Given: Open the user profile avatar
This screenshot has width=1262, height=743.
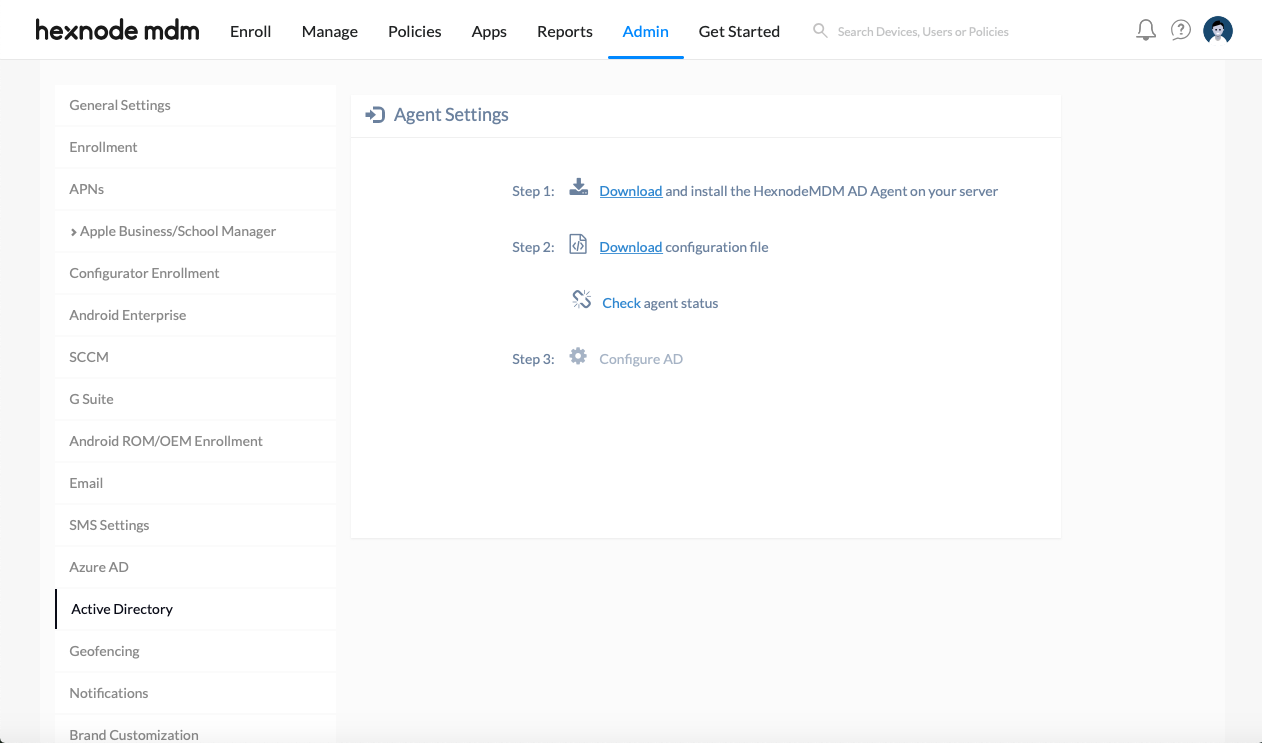Looking at the screenshot, I should tap(1218, 31).
